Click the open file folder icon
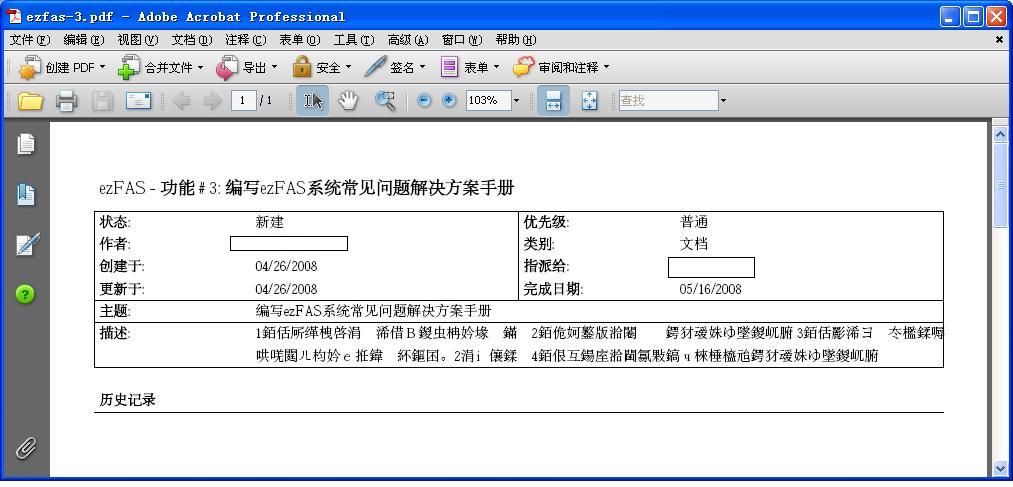 click(30, 101)
